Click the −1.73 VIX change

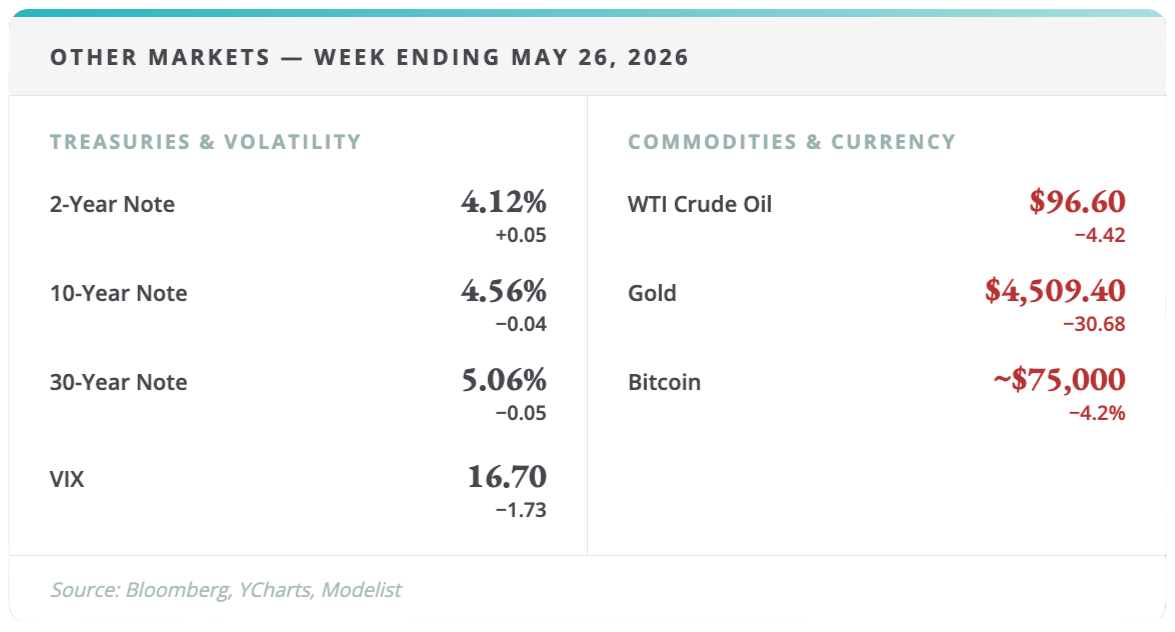point(521,511)
